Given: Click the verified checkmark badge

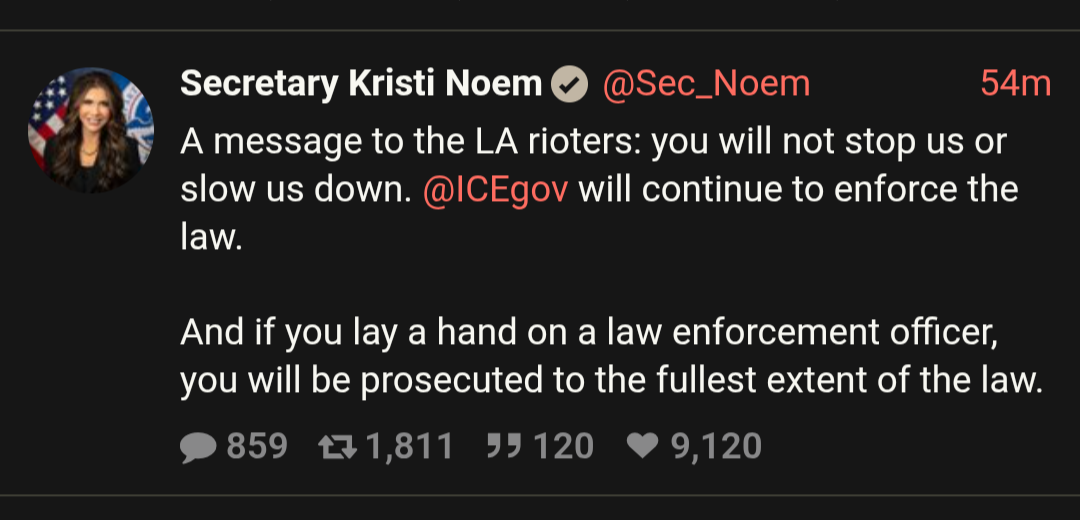Looking at the screenshot, I should coord(570,85).
